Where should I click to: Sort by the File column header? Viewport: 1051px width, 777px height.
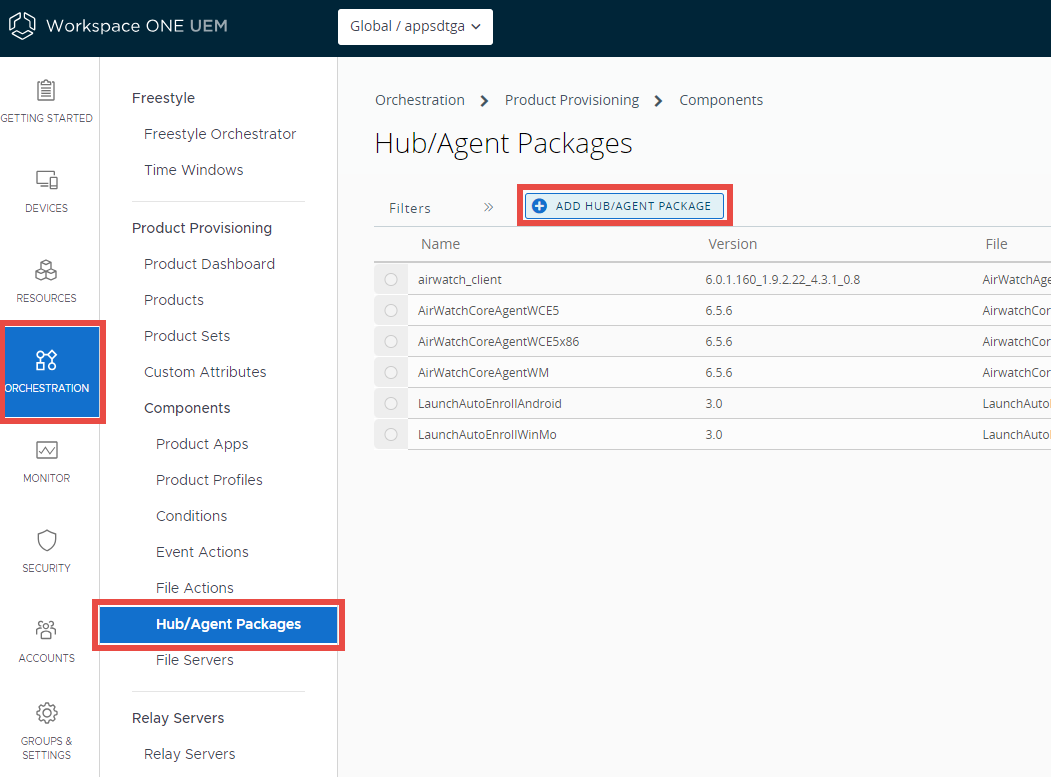(996, 244)
